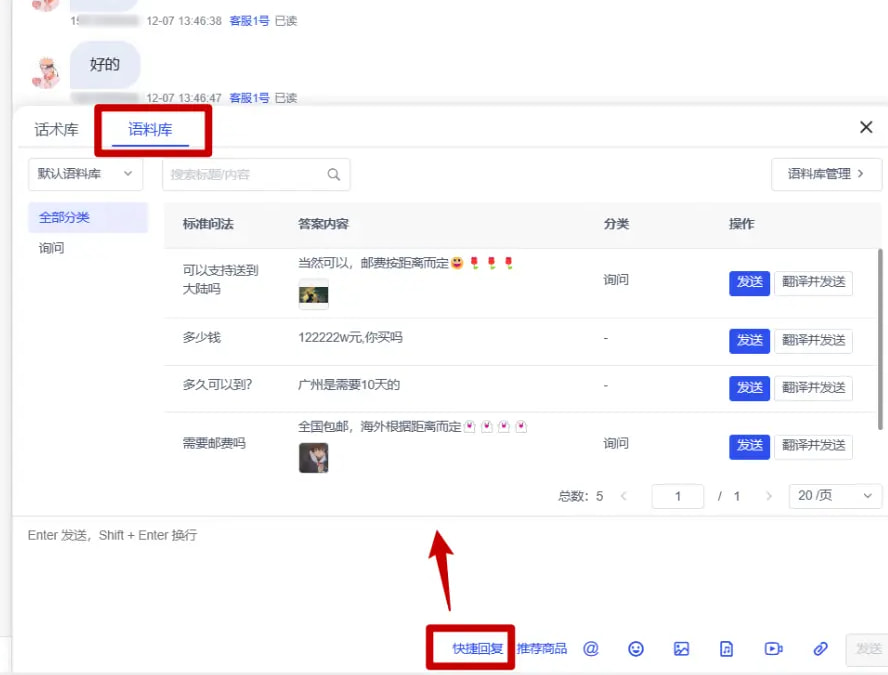Viewport: 888px width, 675px height.
Task: Click the page number input box
Action: 678,496
